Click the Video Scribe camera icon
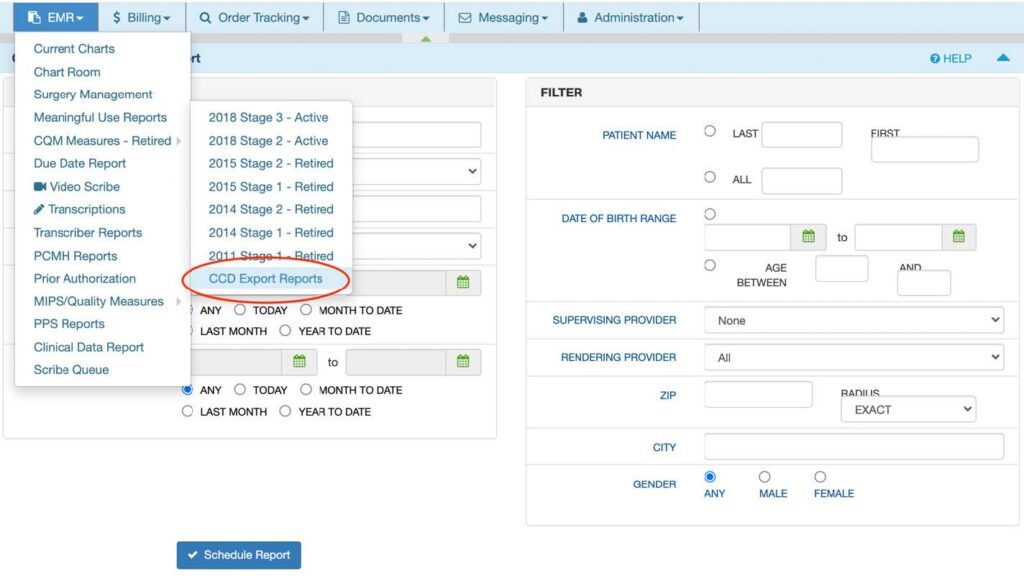The image size is (1024, 581). pyautogui.click(x=41, y=186)
